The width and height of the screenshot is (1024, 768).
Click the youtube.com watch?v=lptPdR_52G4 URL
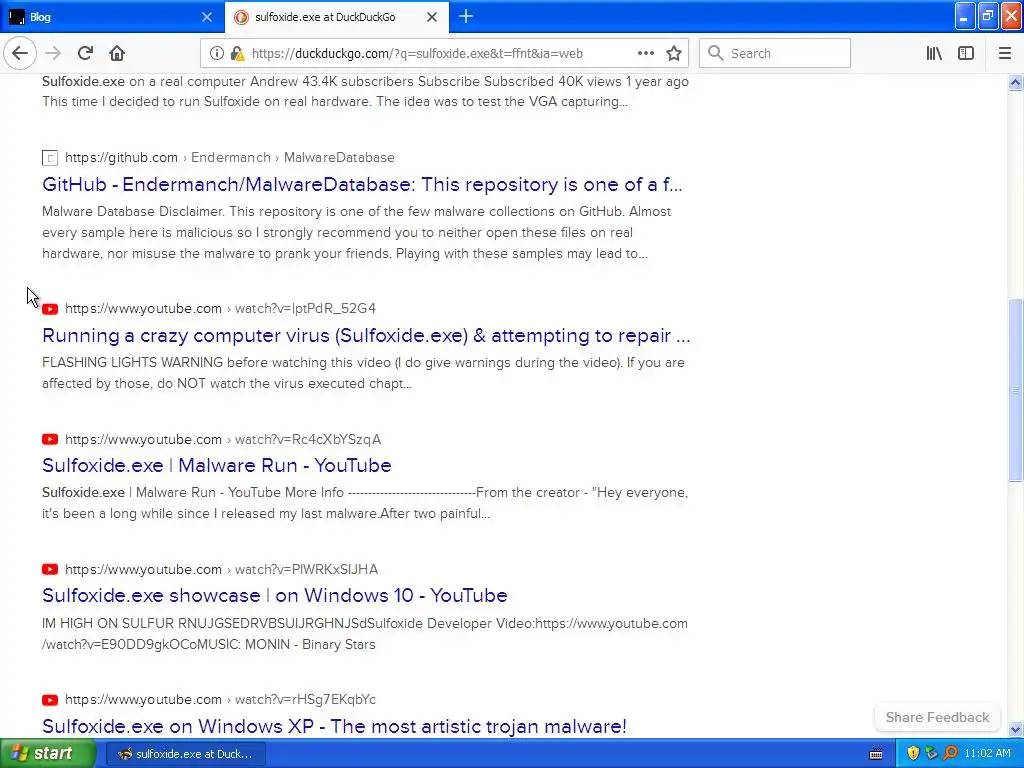[x=220, y=308]
